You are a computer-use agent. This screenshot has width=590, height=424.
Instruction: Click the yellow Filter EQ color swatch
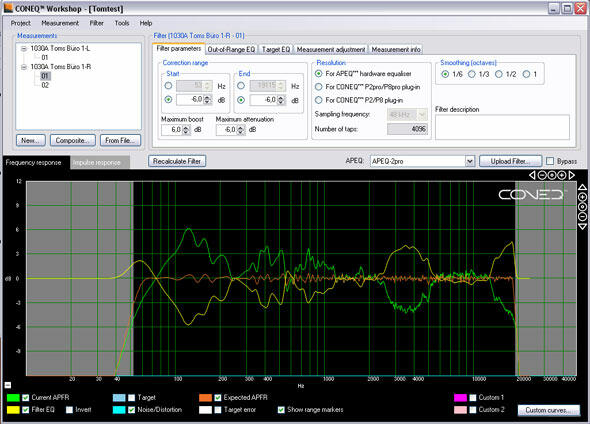tap(13, 410)
